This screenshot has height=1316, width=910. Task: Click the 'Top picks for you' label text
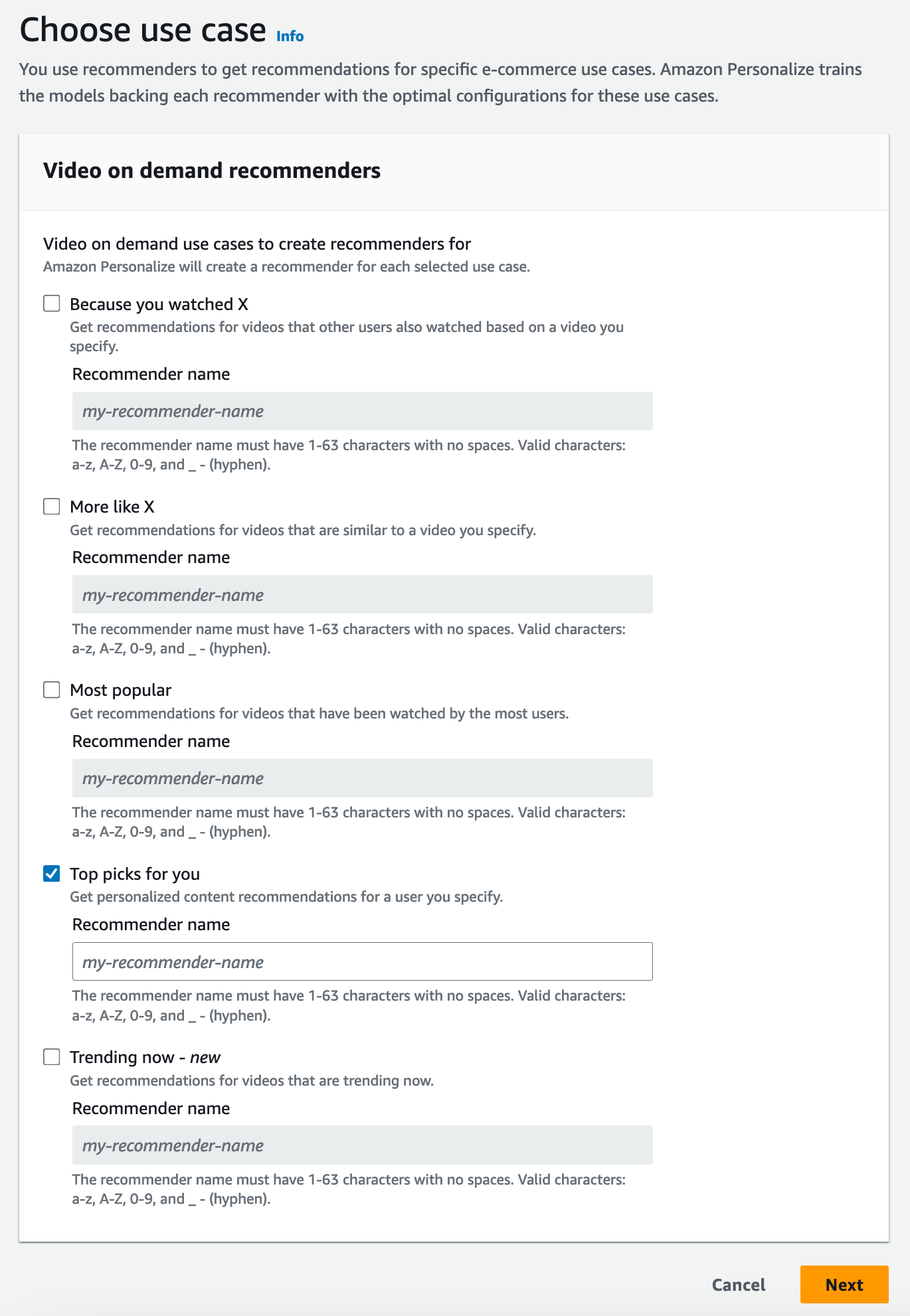pos(135,874)
